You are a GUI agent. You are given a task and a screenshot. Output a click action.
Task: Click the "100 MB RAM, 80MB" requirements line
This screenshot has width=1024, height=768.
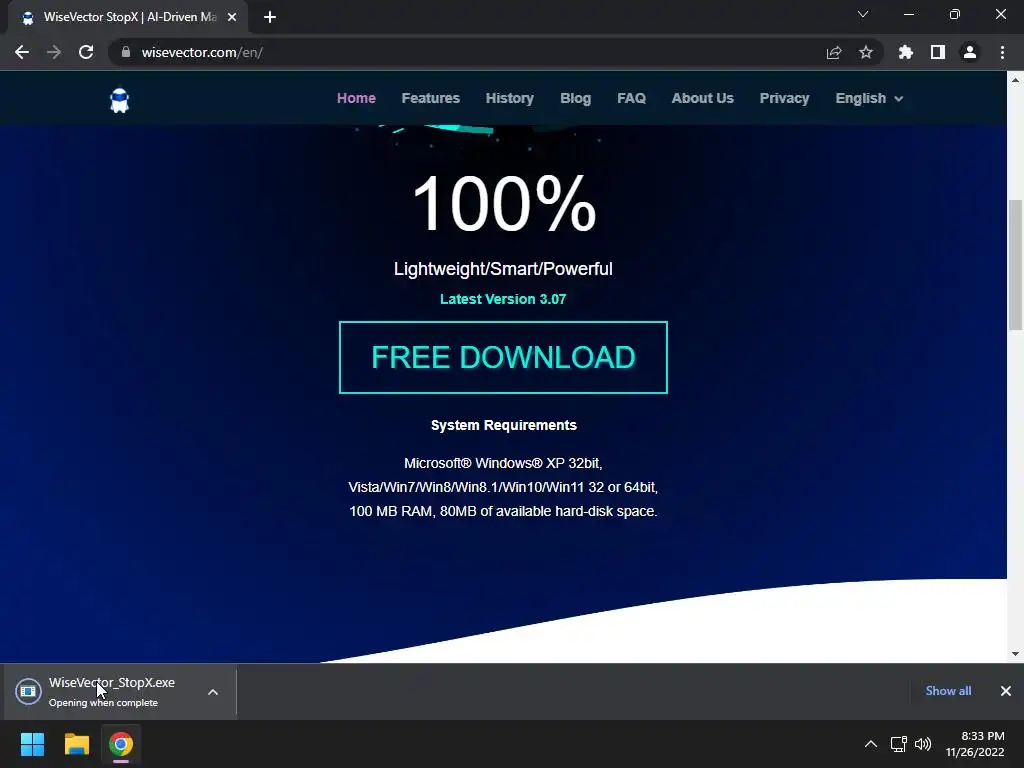503,511
